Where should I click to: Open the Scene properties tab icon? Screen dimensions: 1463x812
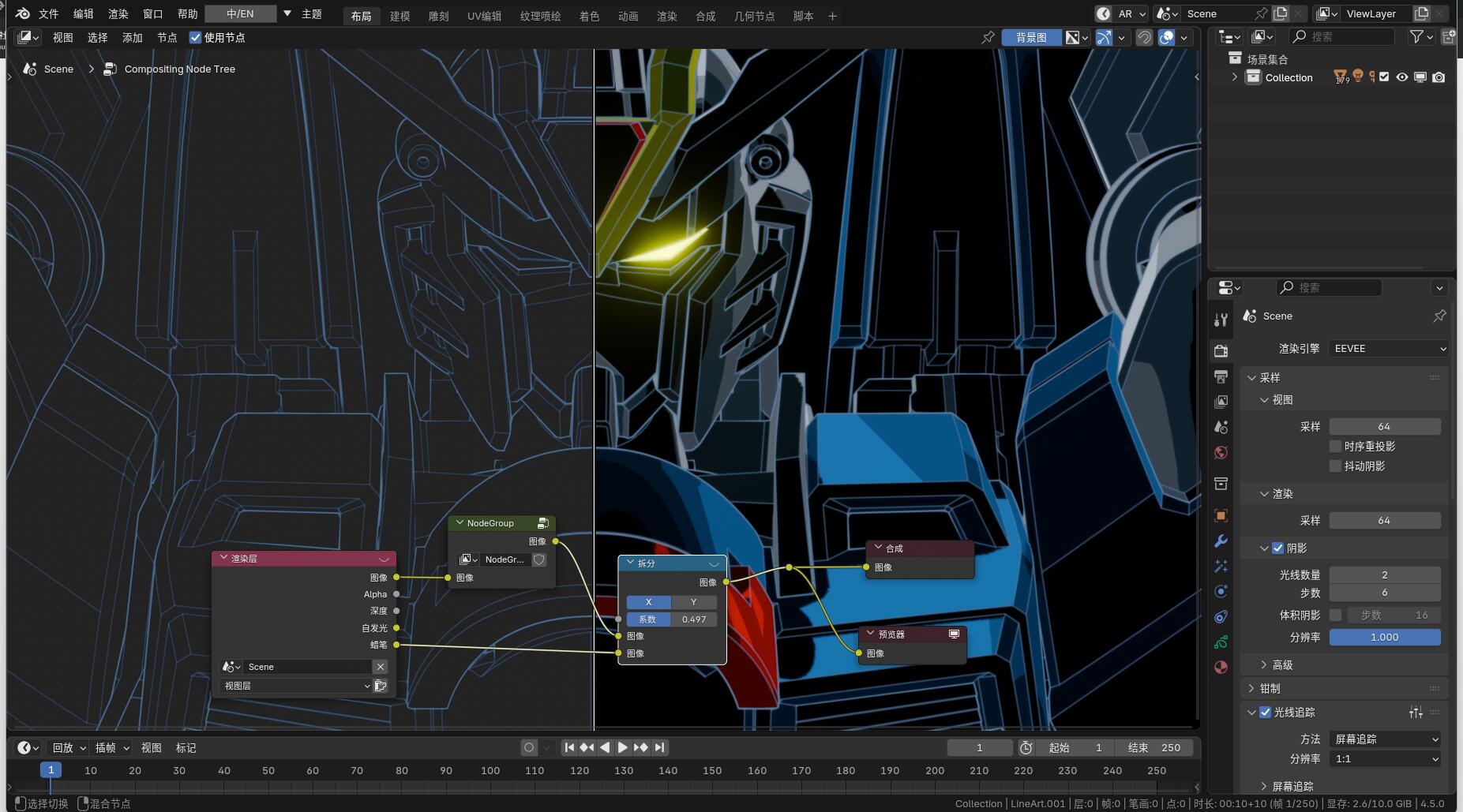(1221, 427)
